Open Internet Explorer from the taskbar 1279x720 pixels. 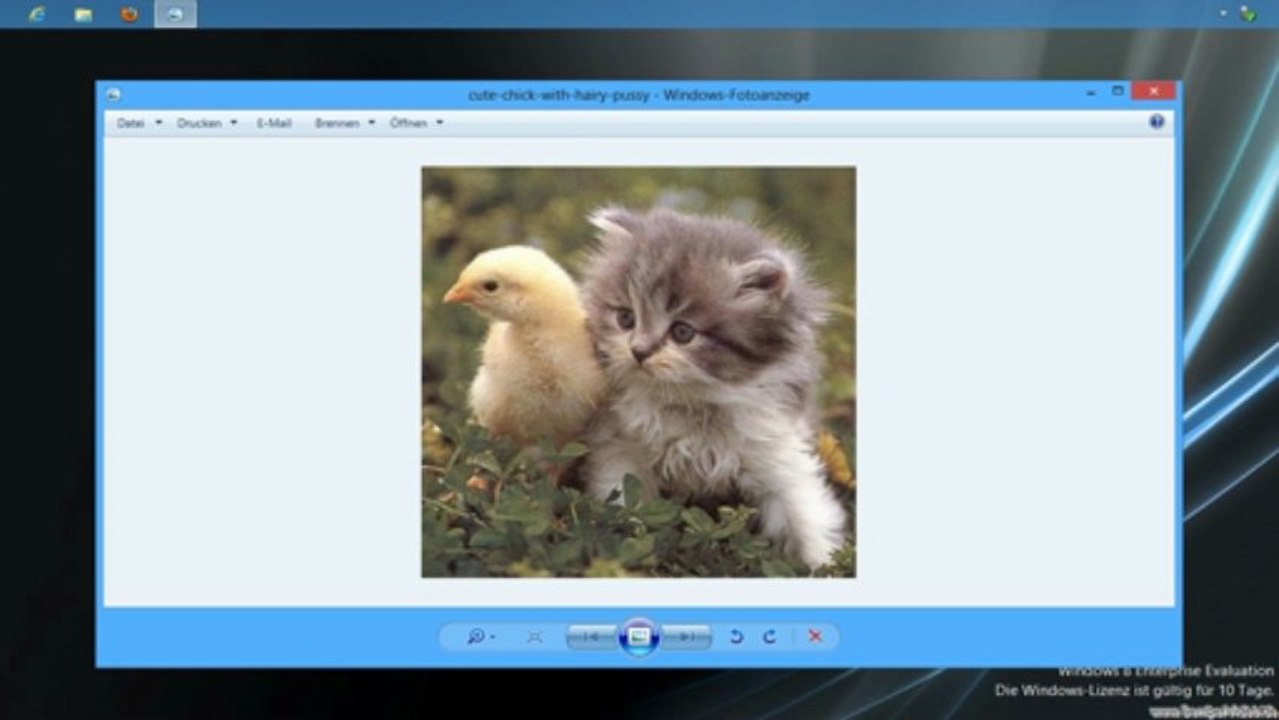pos(37,14)
